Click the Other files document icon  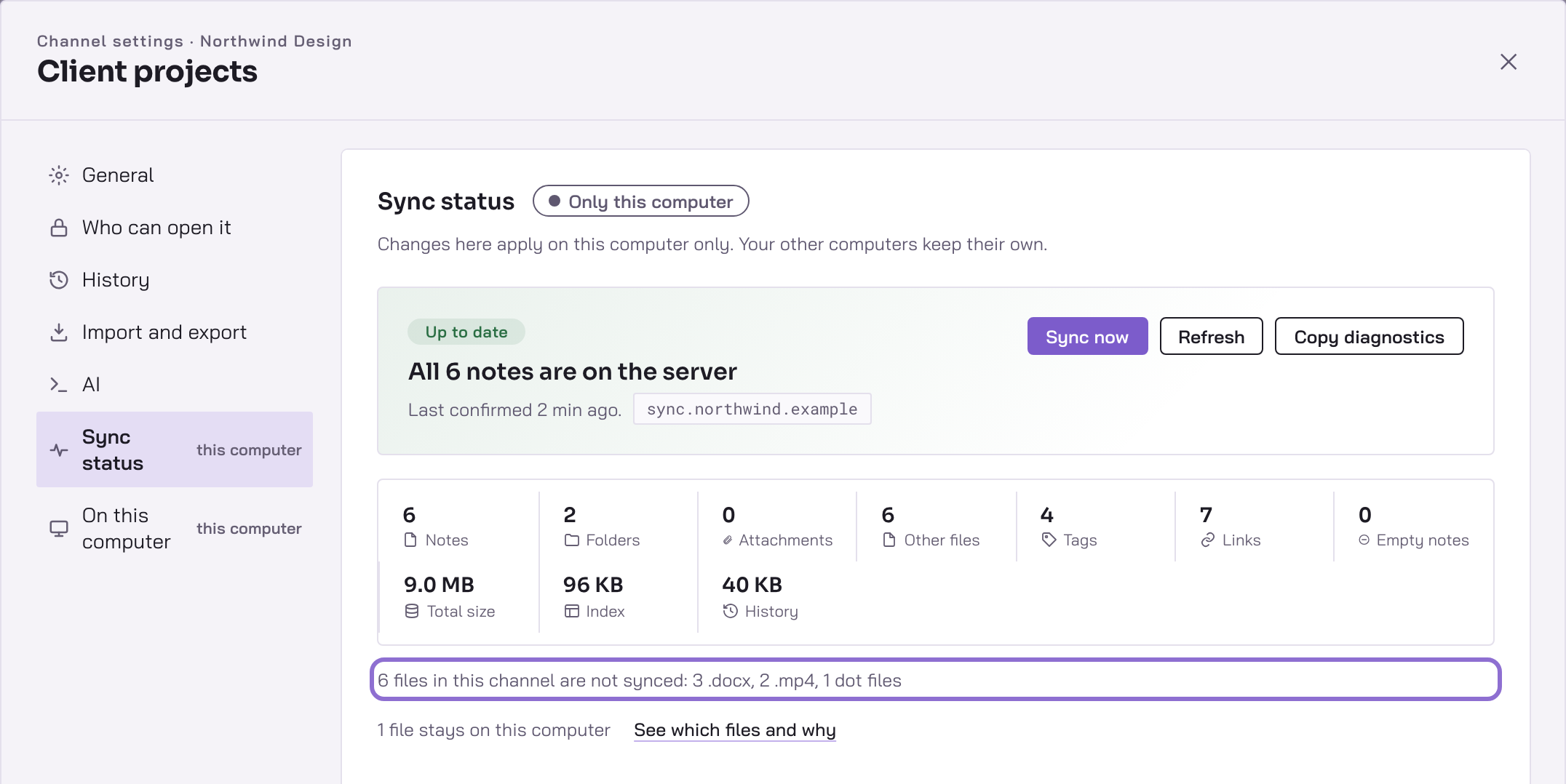pyautogui.click(x=889, y=540)
